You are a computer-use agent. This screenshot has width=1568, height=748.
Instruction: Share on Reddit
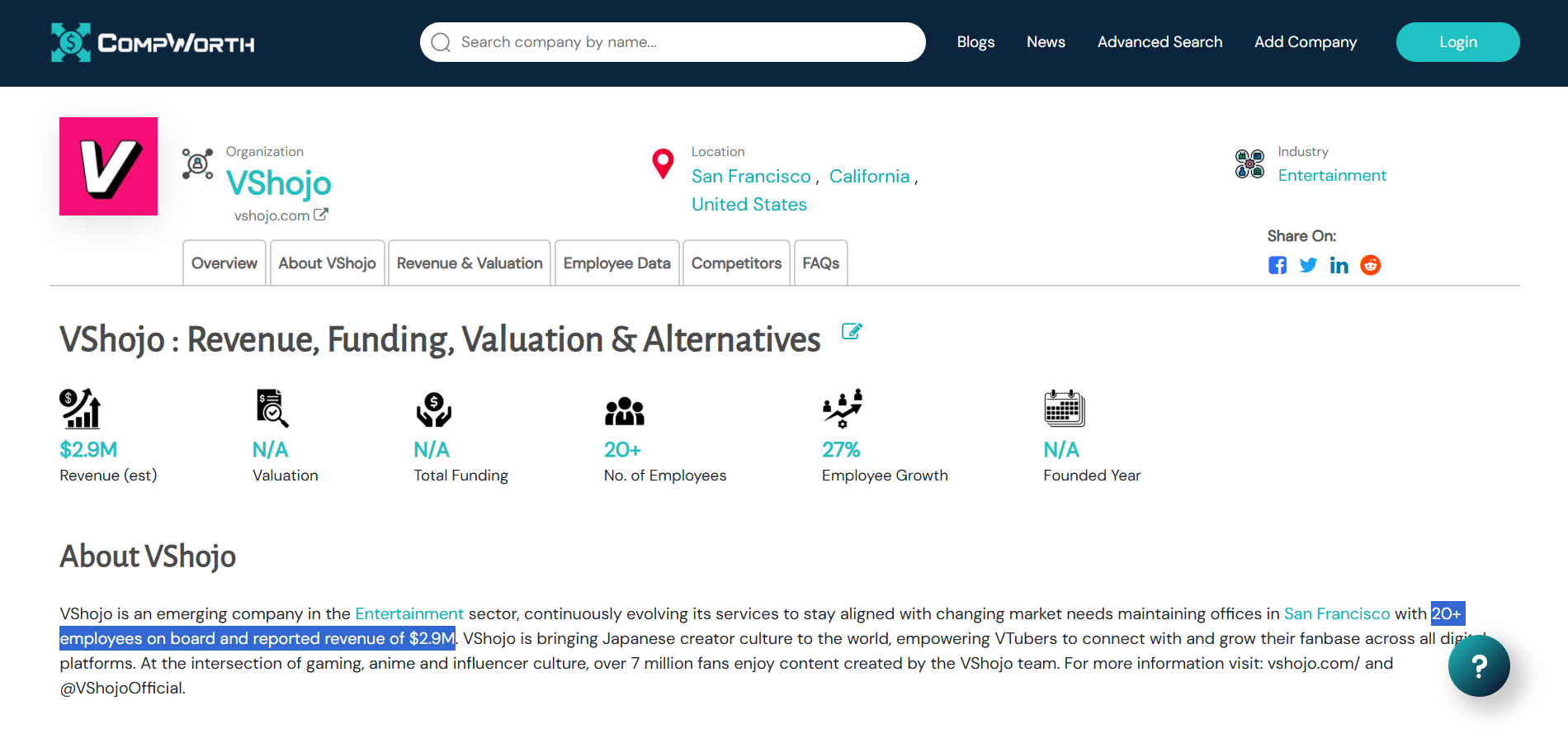pyautogui.click(x=1370, y=265)
